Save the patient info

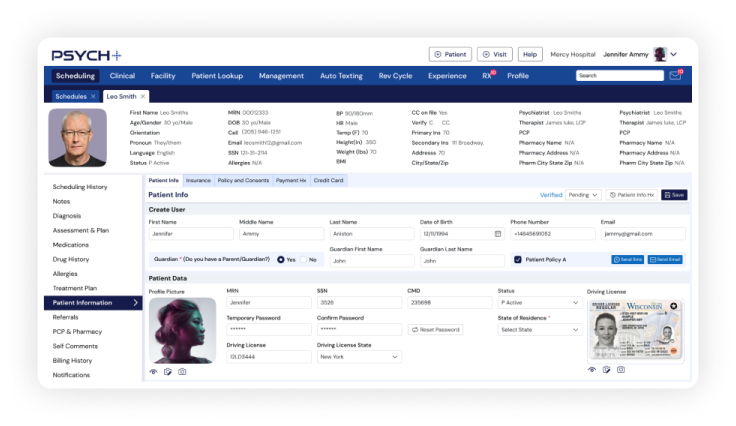tap(674, 195)
